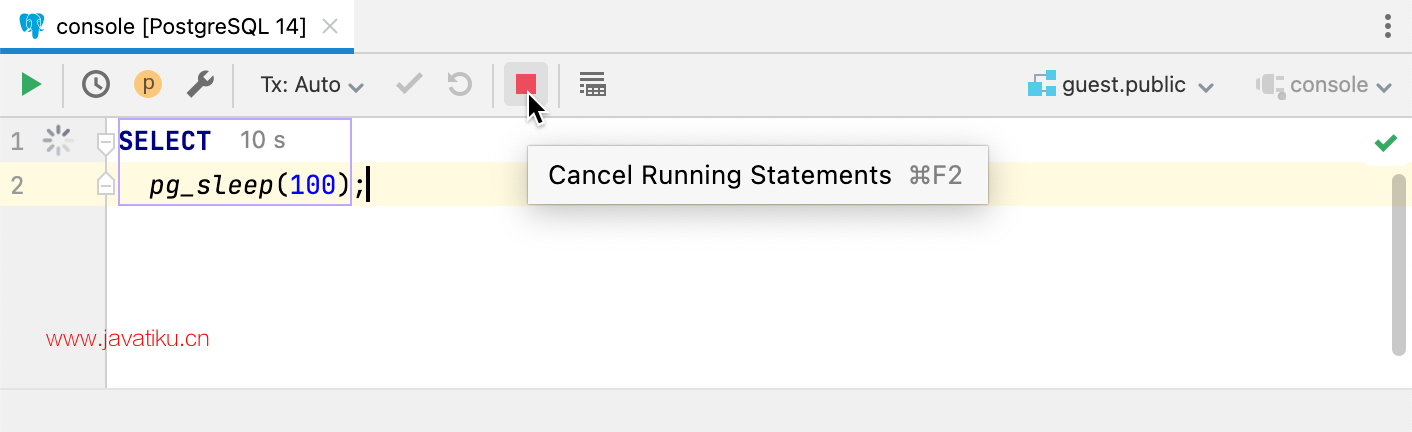Expand the guest.public schema dropdown

pyautogui.click(x=1121, y=85)
